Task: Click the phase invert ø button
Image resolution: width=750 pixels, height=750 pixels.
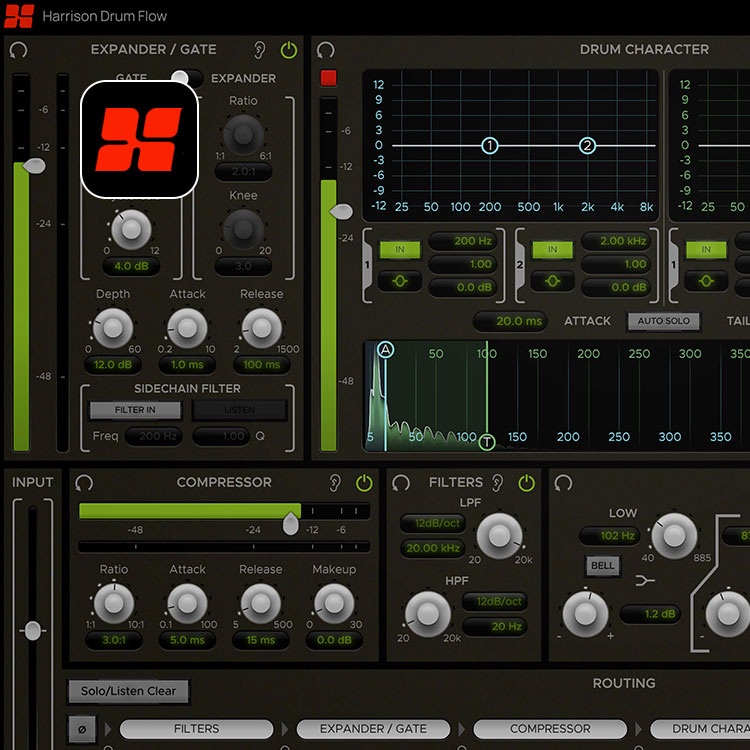Action: tap(81, 728)
